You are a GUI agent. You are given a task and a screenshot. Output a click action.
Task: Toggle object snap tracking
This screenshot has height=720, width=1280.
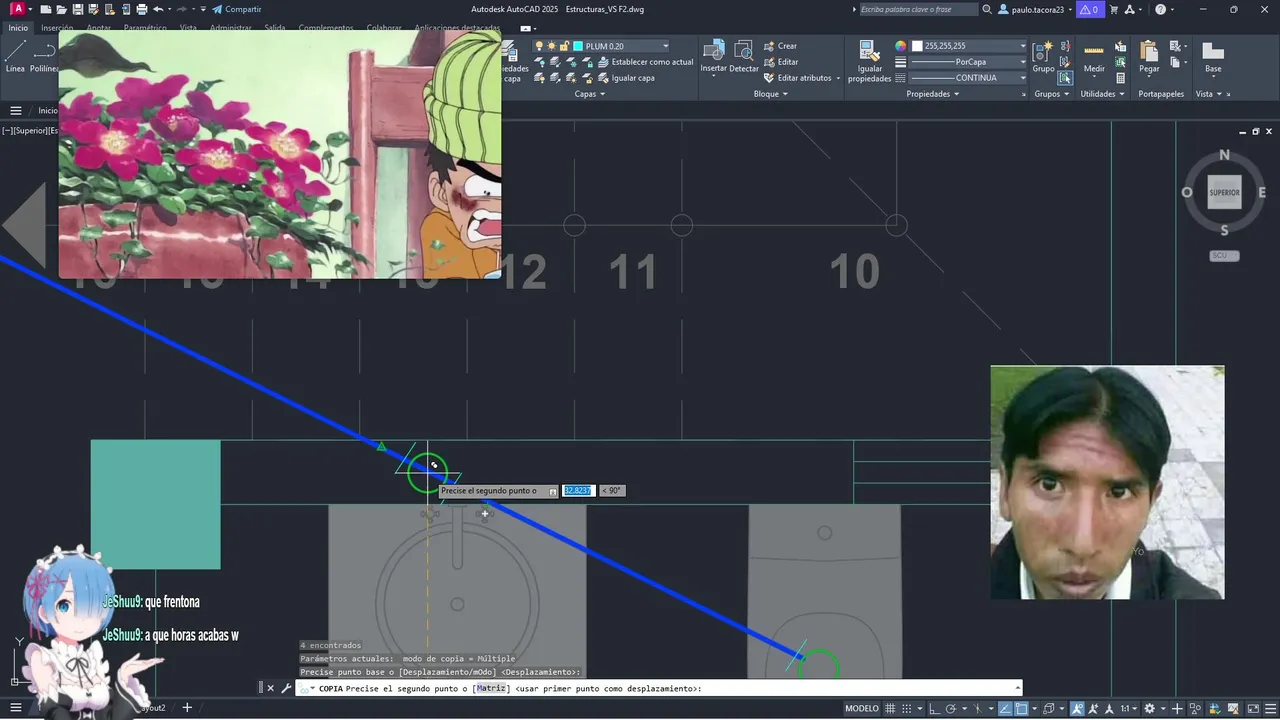click(x=1005, y=708)
